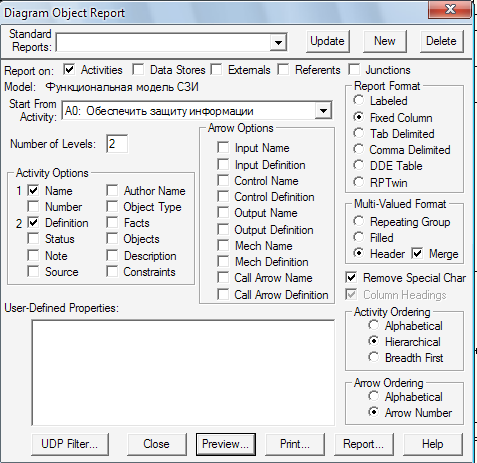Click the Print button
477x463 pixels.
click(x=295, y=444)
